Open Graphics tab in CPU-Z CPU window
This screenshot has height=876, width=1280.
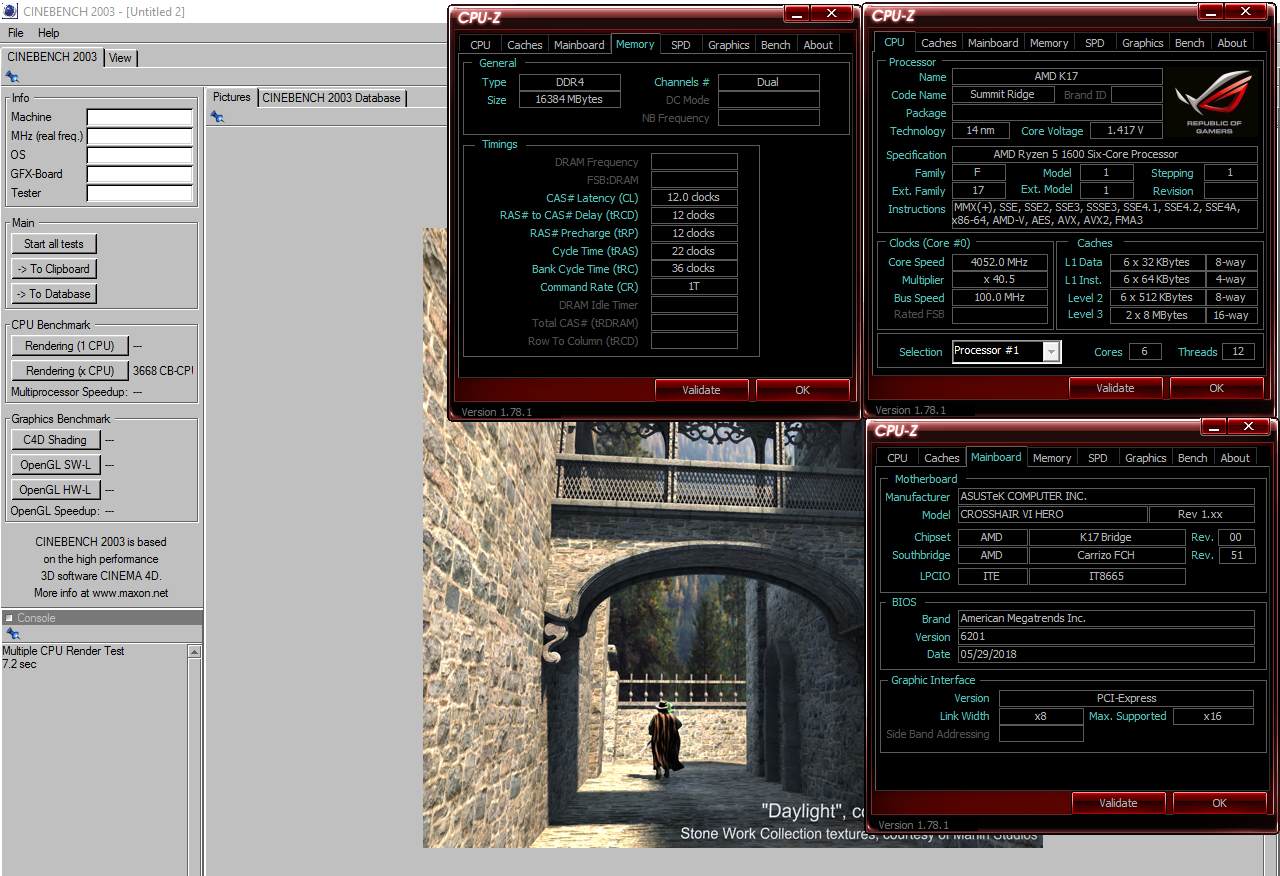tap(1142, 43)
